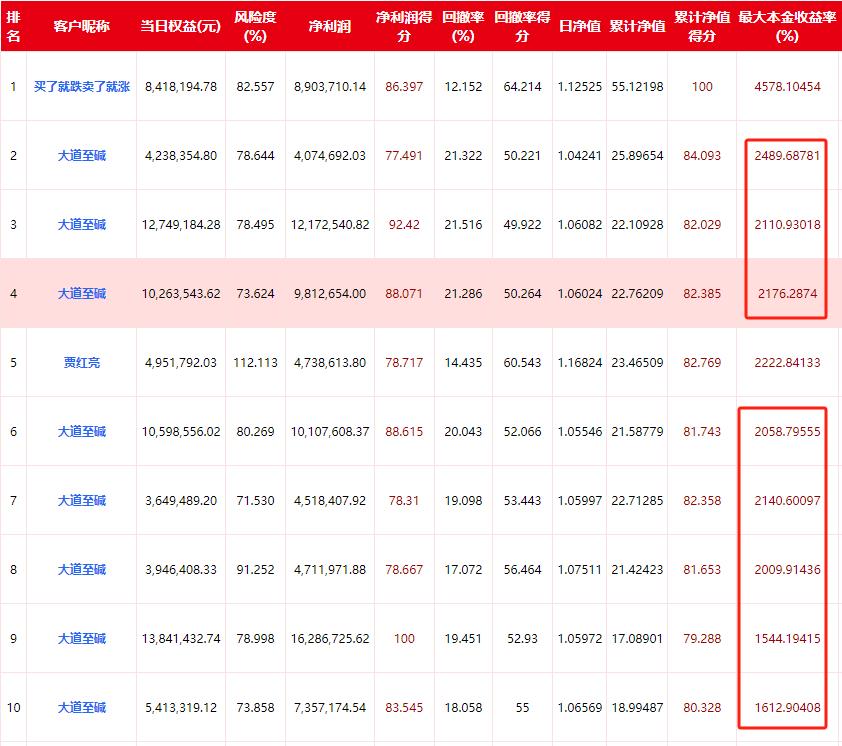Click the 风险度(%) column header

point(255,26)
